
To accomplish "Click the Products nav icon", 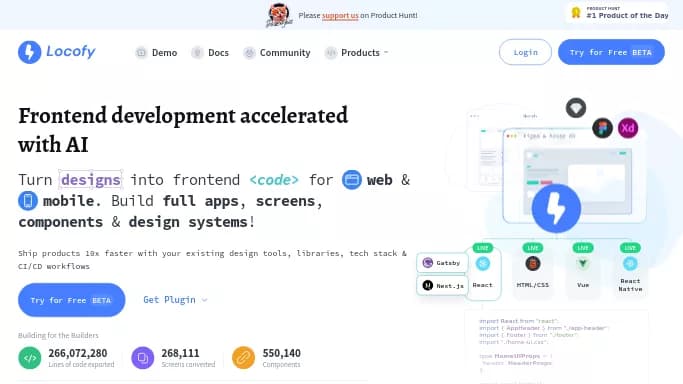I will coord(331,53).
